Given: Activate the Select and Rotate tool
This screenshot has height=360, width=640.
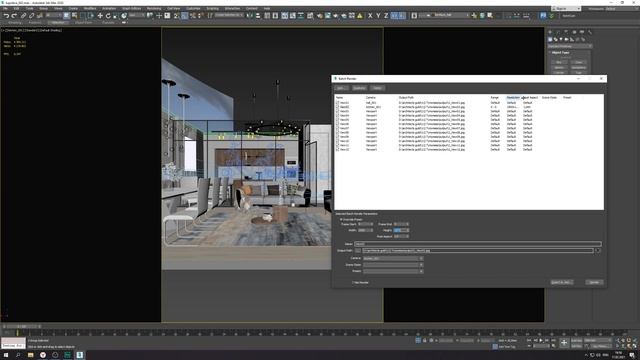Looking at the screenshot, I should [x=108, y=16].
